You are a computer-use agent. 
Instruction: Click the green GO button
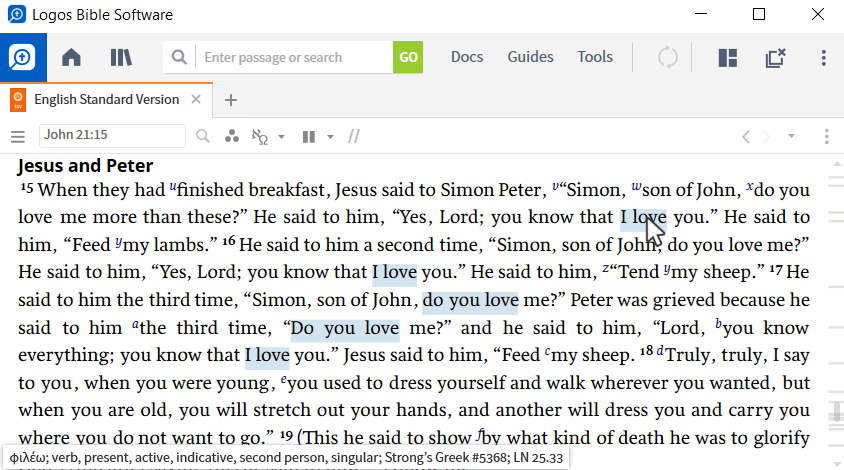point(408,57)
